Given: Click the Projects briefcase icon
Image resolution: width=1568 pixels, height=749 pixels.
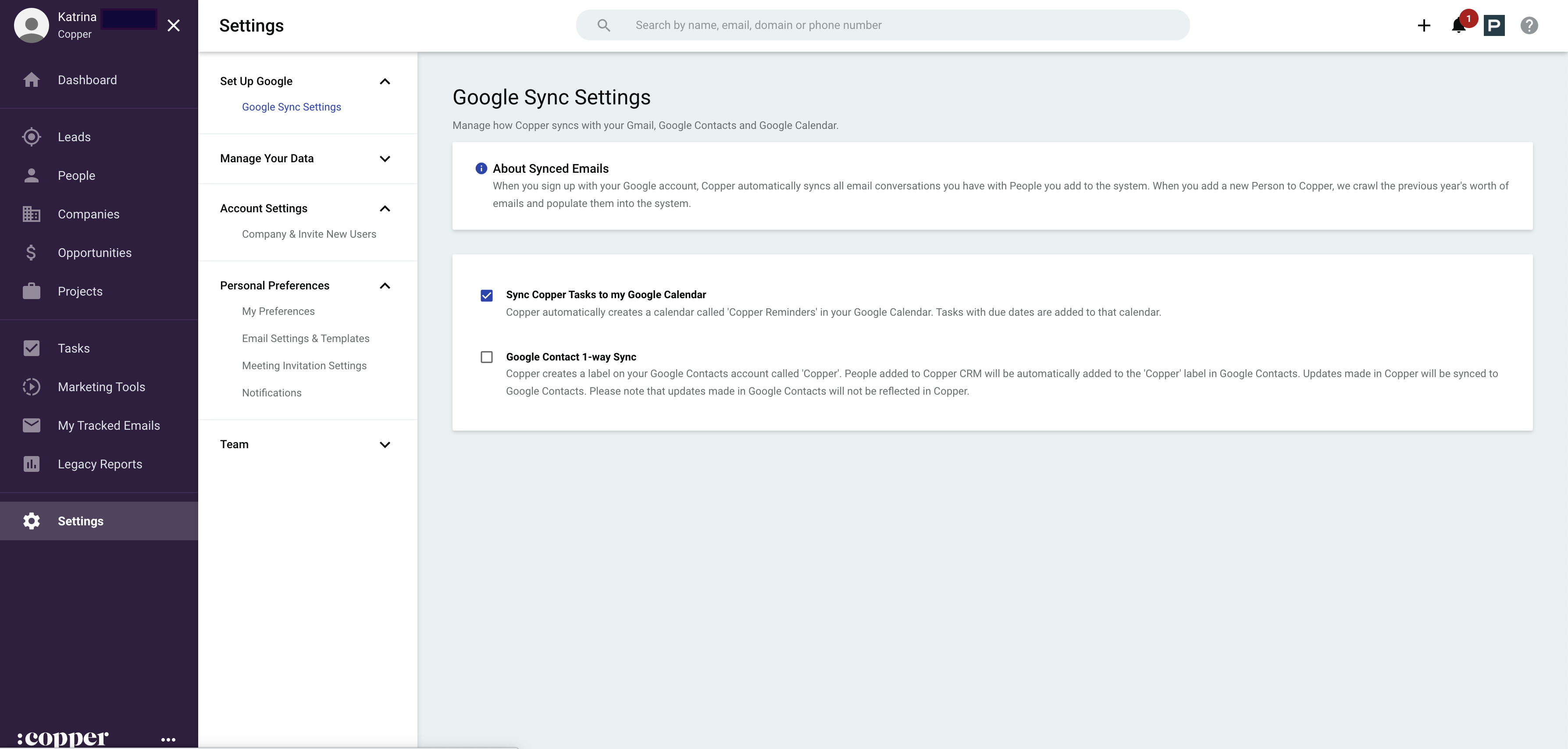Looking at the screenshot, I should (x=31, y=291).
